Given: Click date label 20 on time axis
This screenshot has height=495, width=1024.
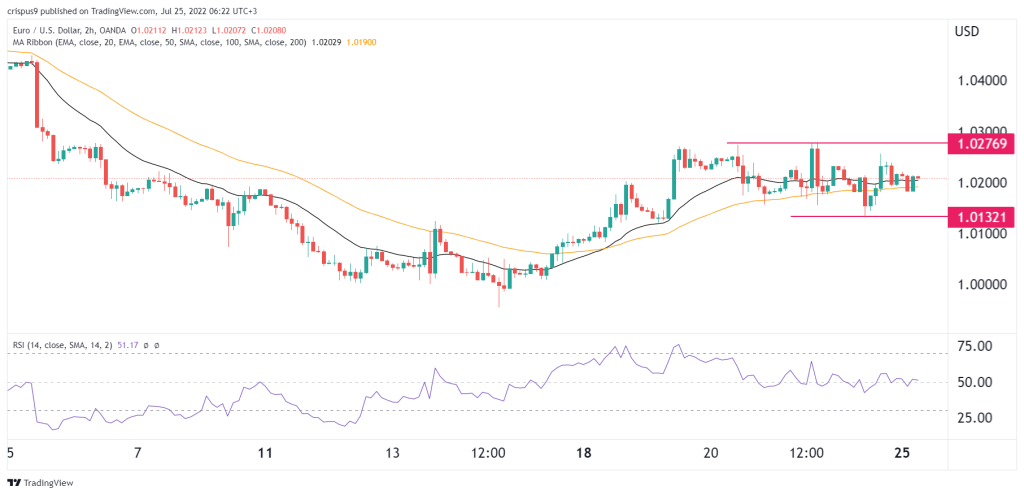Looking at the screenshot, I should [711, 453].
